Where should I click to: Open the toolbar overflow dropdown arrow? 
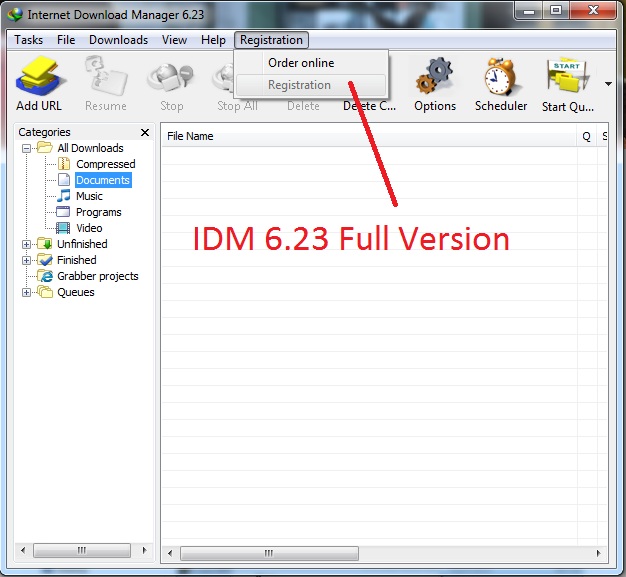(x=608, y=84)
